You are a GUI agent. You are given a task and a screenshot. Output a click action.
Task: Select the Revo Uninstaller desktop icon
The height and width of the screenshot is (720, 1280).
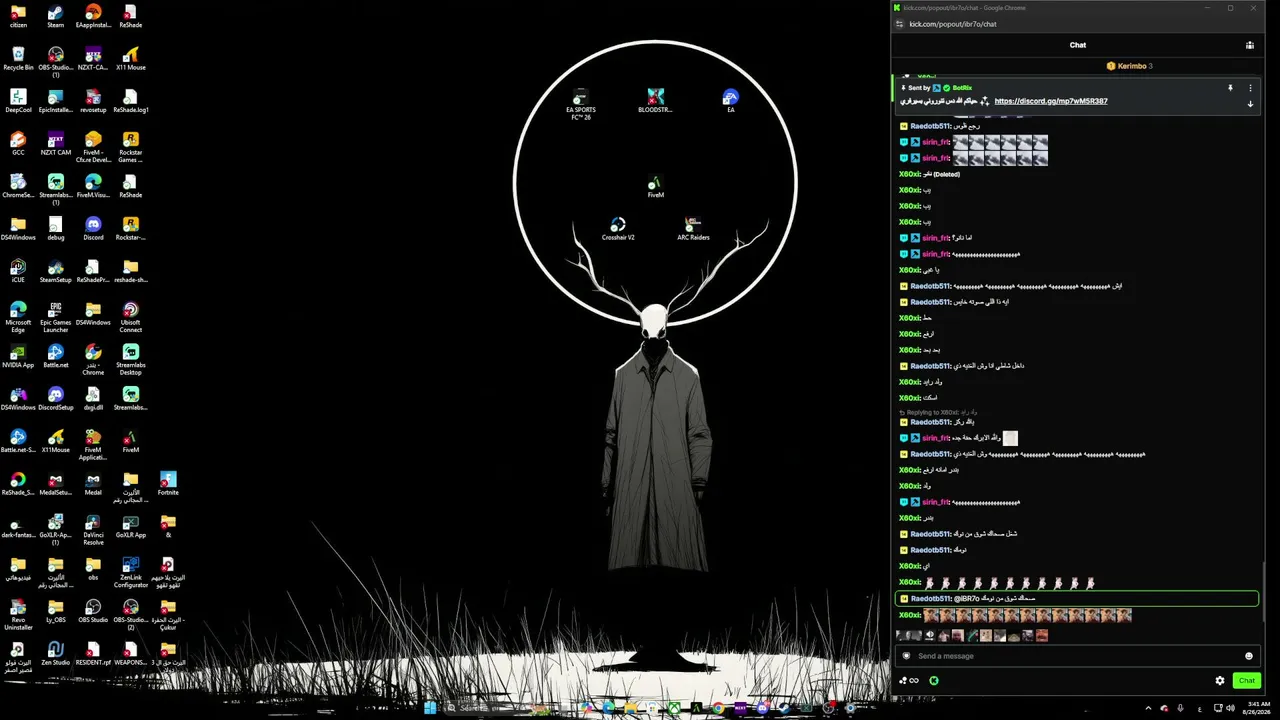pyautogui.click(x=18, y=614)
